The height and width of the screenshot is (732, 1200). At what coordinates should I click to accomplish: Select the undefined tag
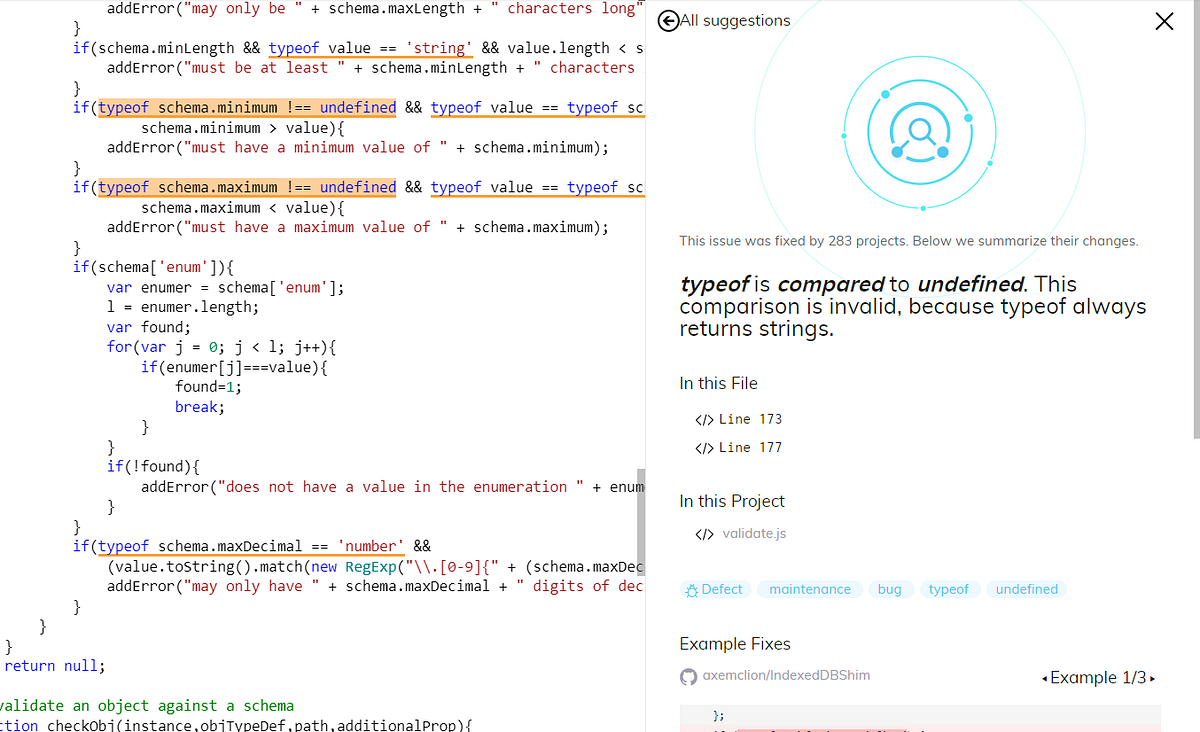click(1026, 589)
